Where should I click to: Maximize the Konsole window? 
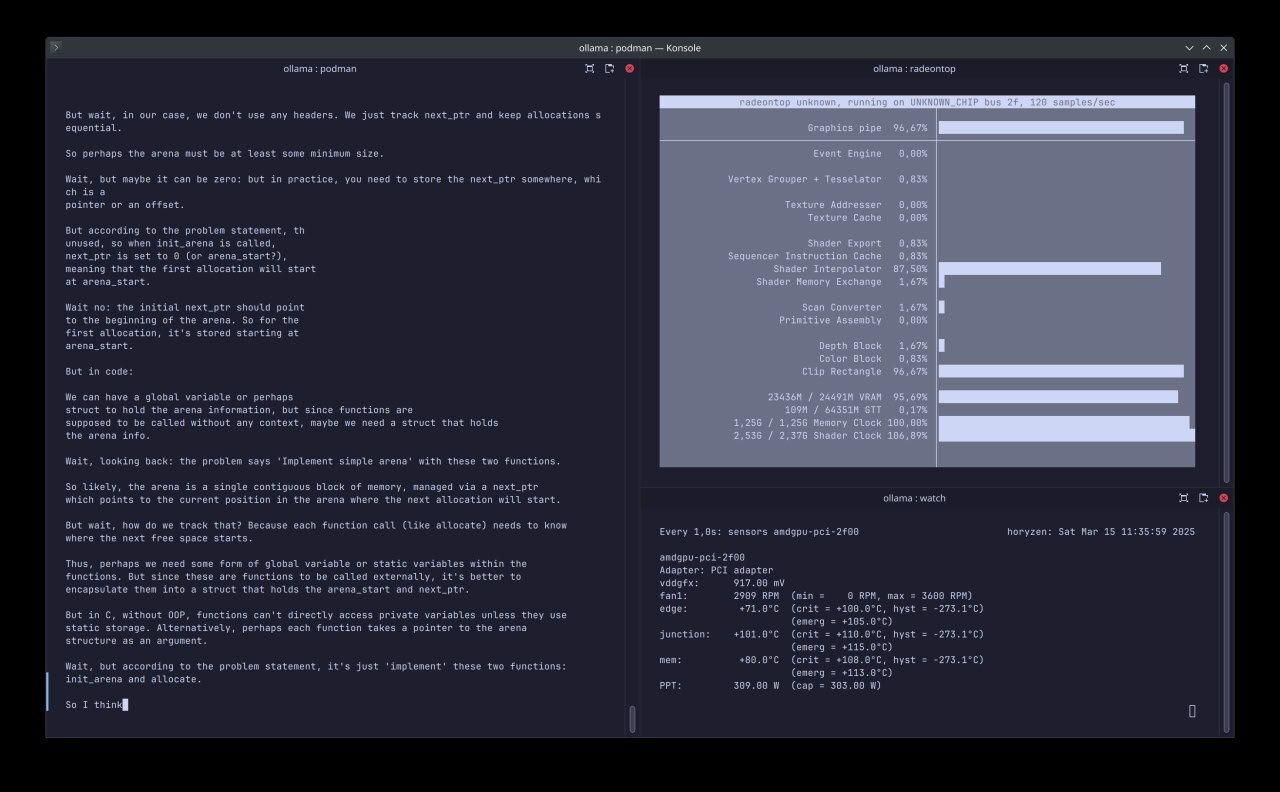[x=1206, y=48]
